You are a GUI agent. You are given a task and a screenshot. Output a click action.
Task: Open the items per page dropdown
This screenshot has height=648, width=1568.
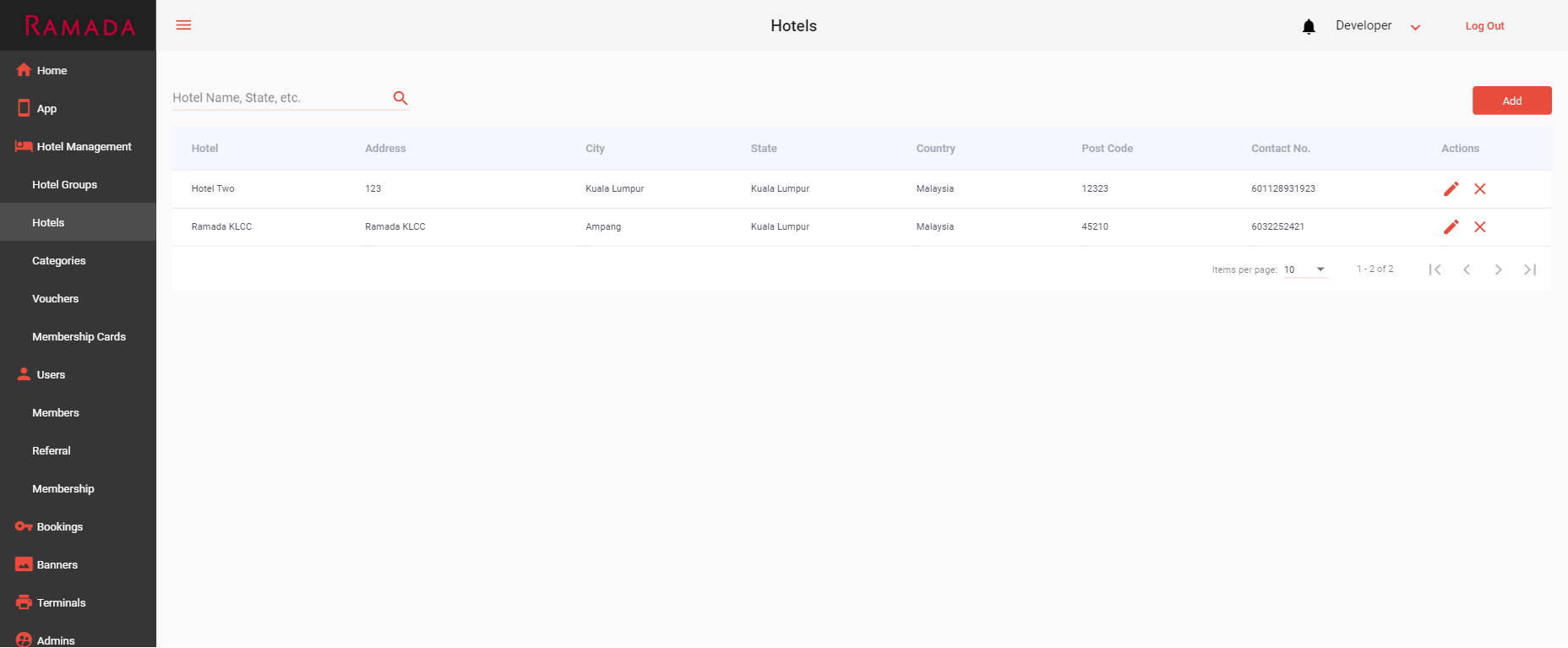1305,270
